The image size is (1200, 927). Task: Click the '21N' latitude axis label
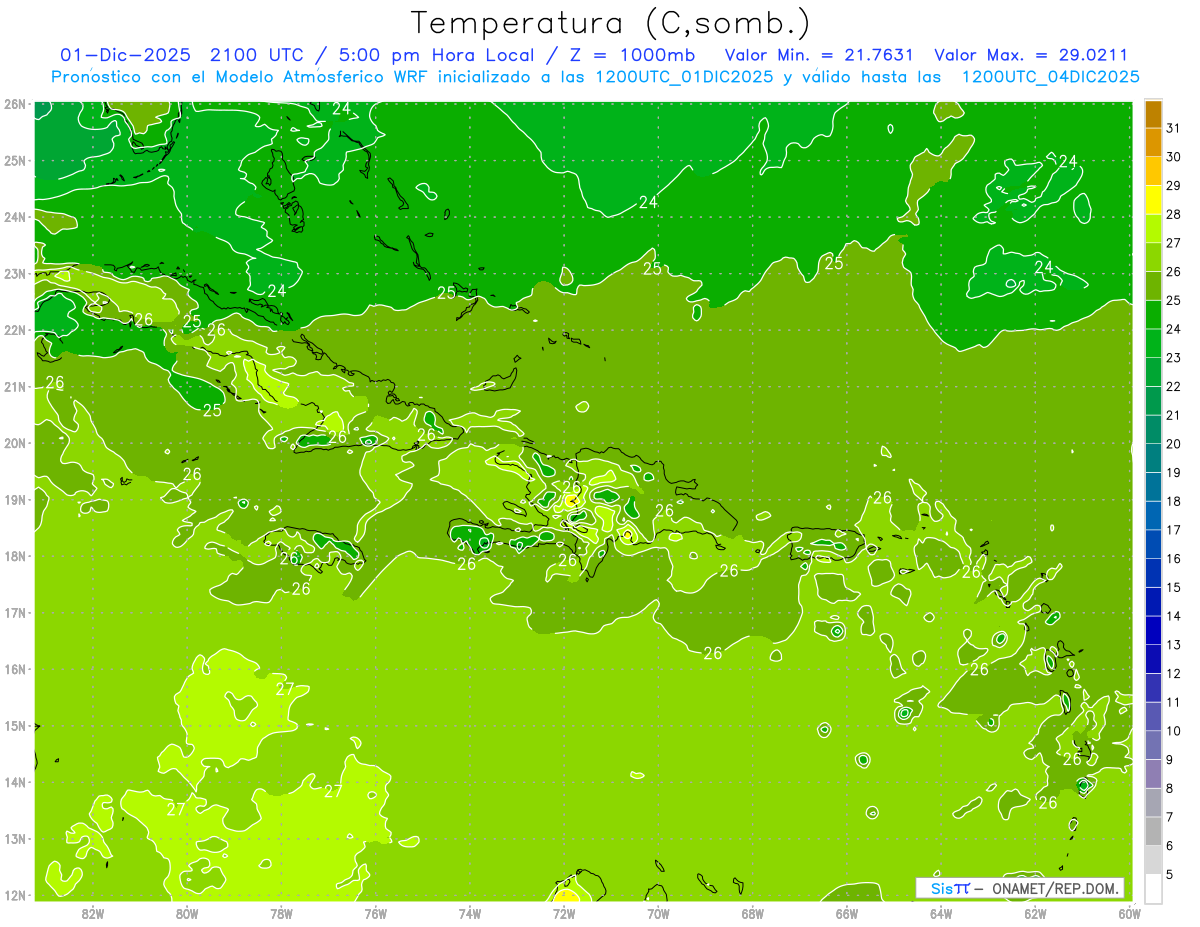tap(14, 386)
